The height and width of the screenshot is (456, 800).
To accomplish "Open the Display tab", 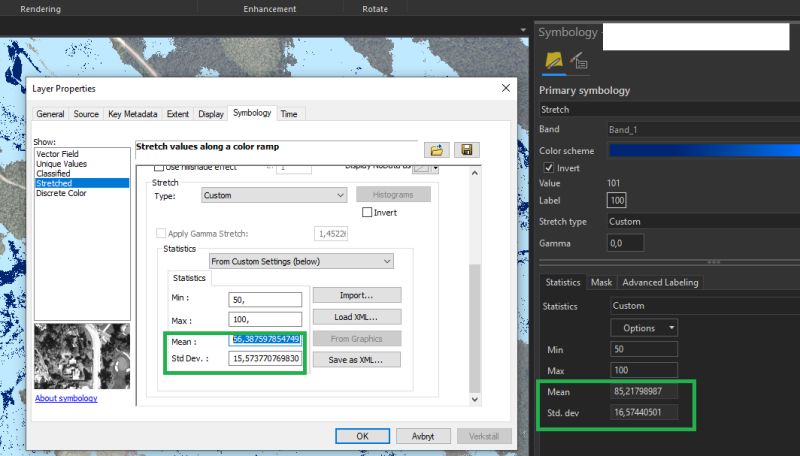I will [x=211, y=114].
